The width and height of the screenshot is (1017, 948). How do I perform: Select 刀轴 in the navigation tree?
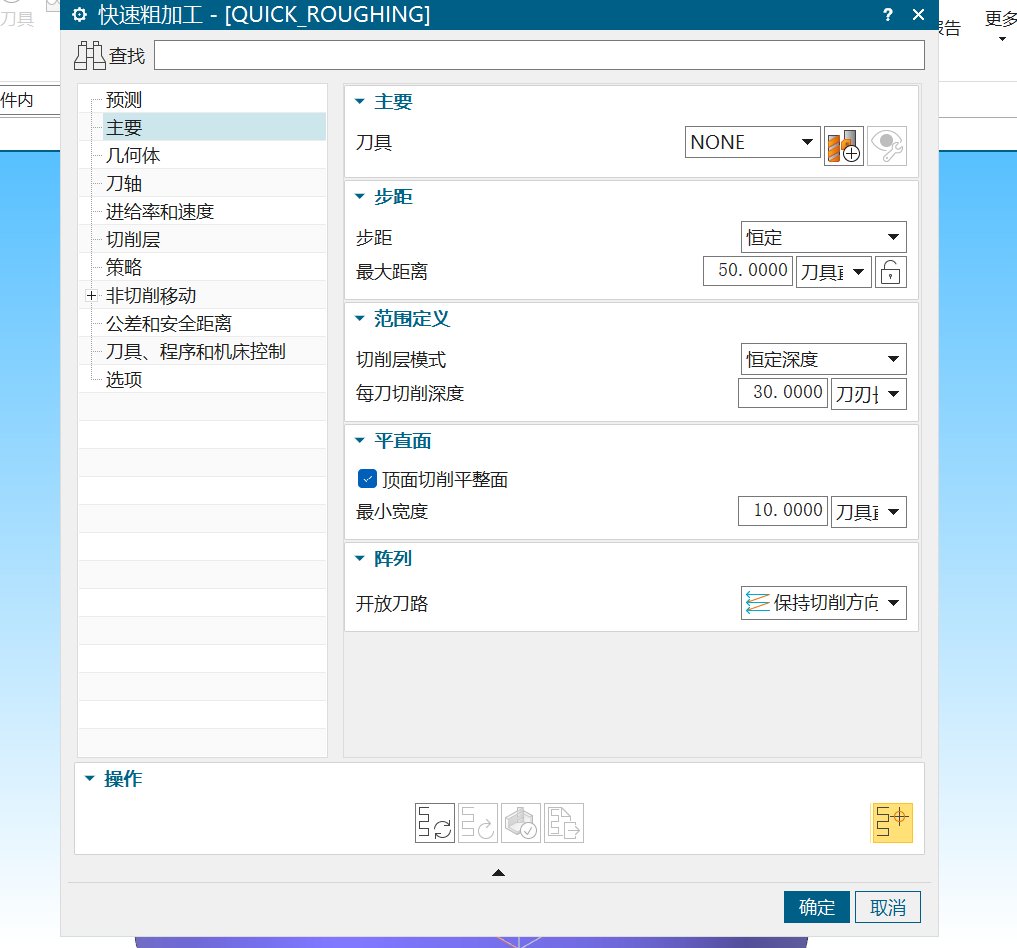pyautogui.click(x=124, y=184)
